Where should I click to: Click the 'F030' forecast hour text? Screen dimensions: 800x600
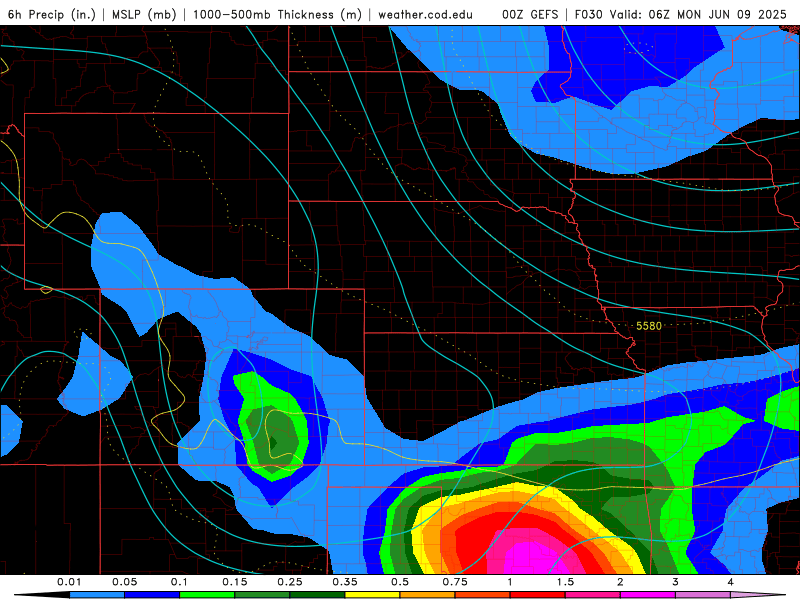pyautogui.click(x=589, y=14)
